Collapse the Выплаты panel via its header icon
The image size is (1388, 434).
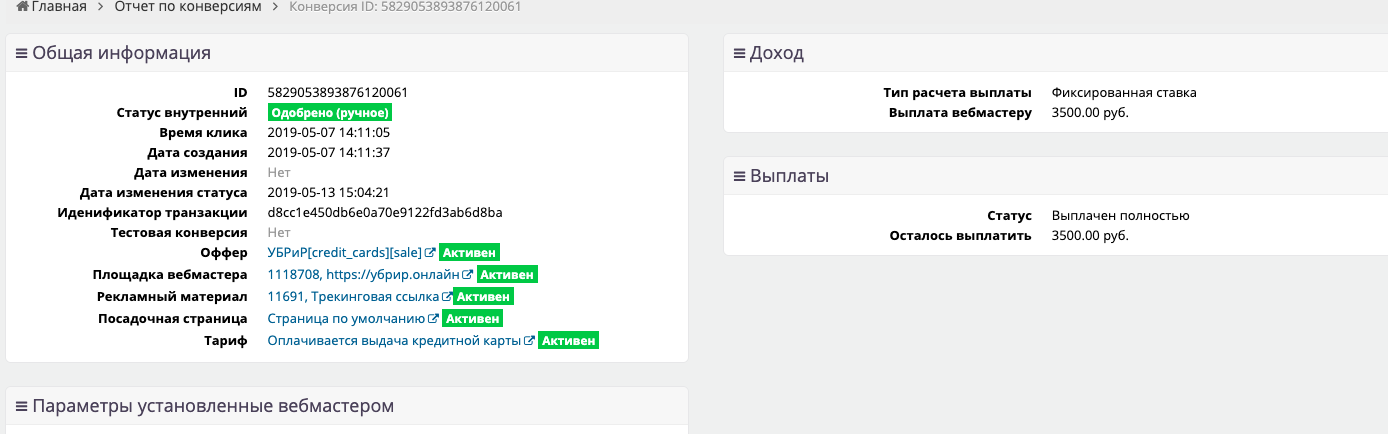point(739,177)
